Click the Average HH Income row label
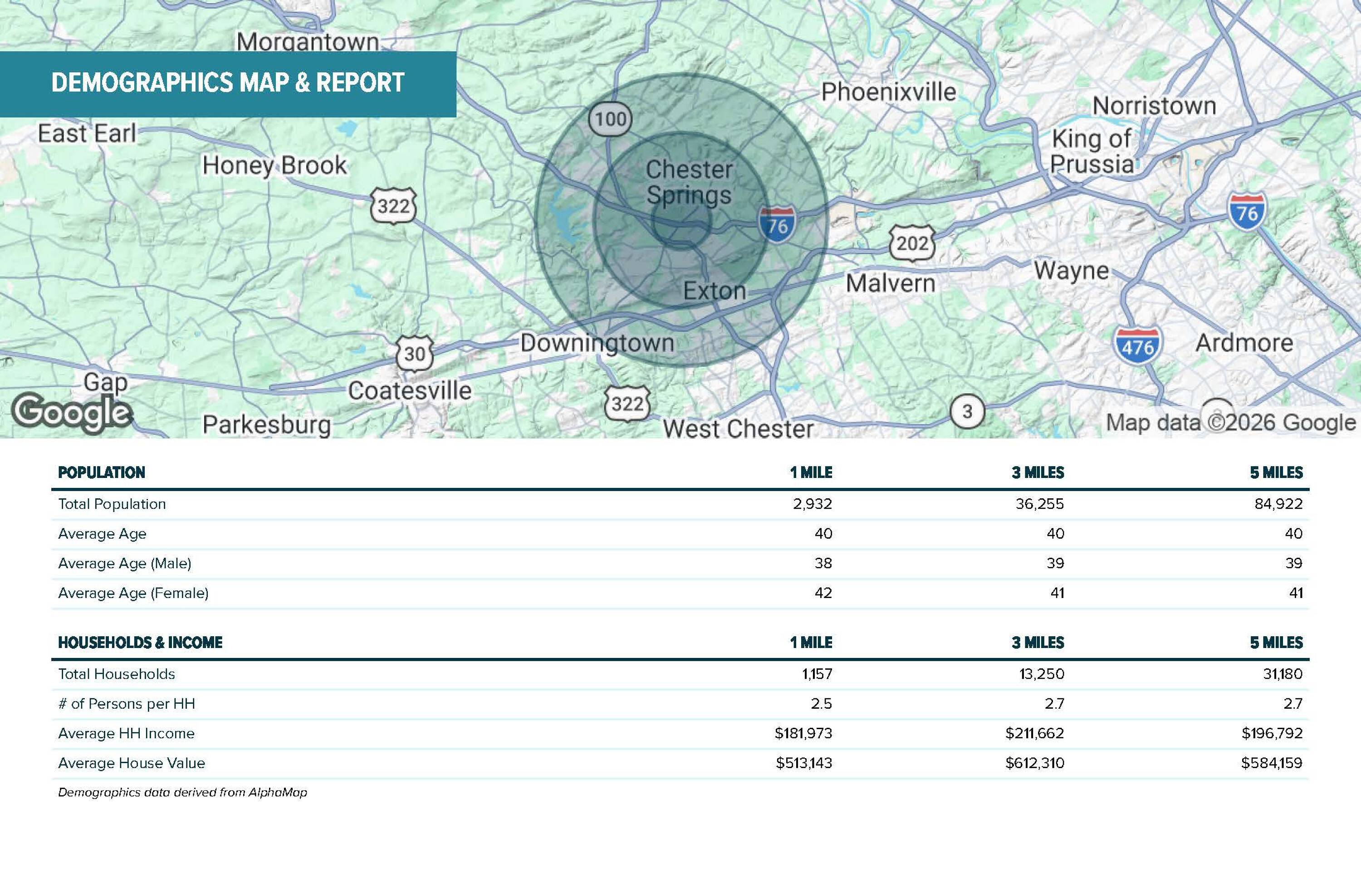 [127, 734]
